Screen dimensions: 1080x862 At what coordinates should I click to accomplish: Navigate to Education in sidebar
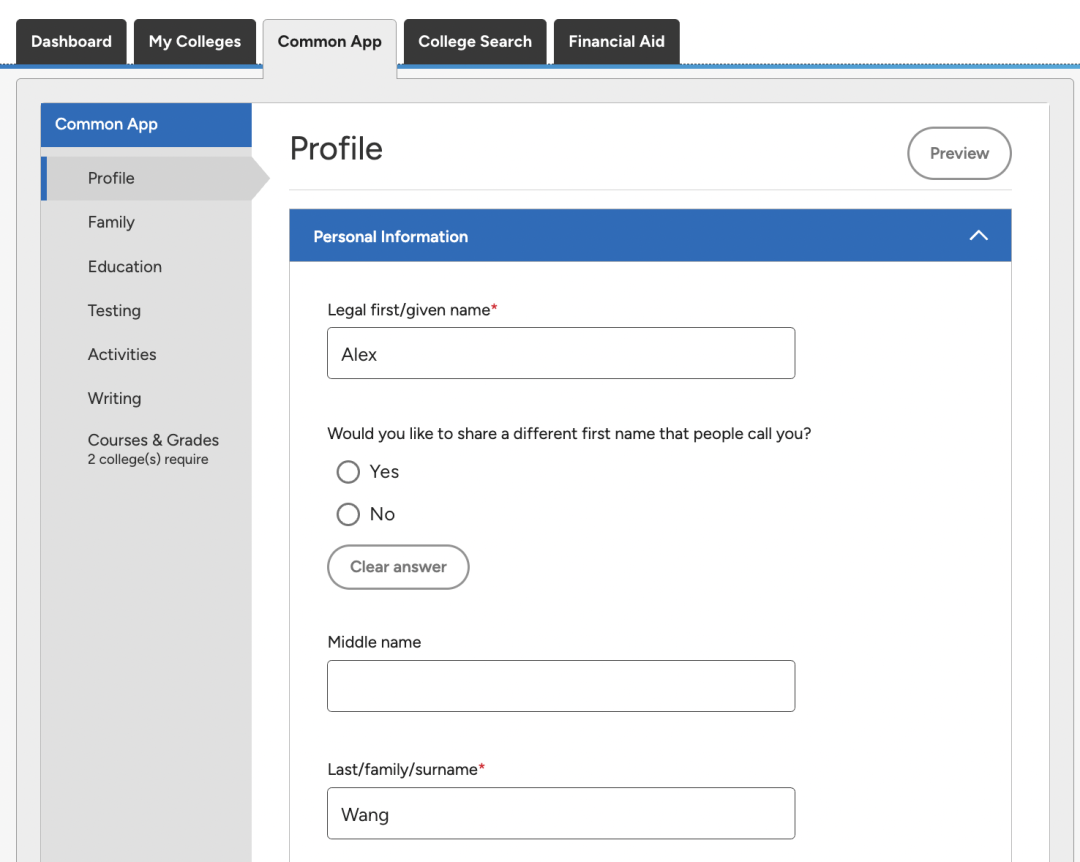(x=125, y=267)
